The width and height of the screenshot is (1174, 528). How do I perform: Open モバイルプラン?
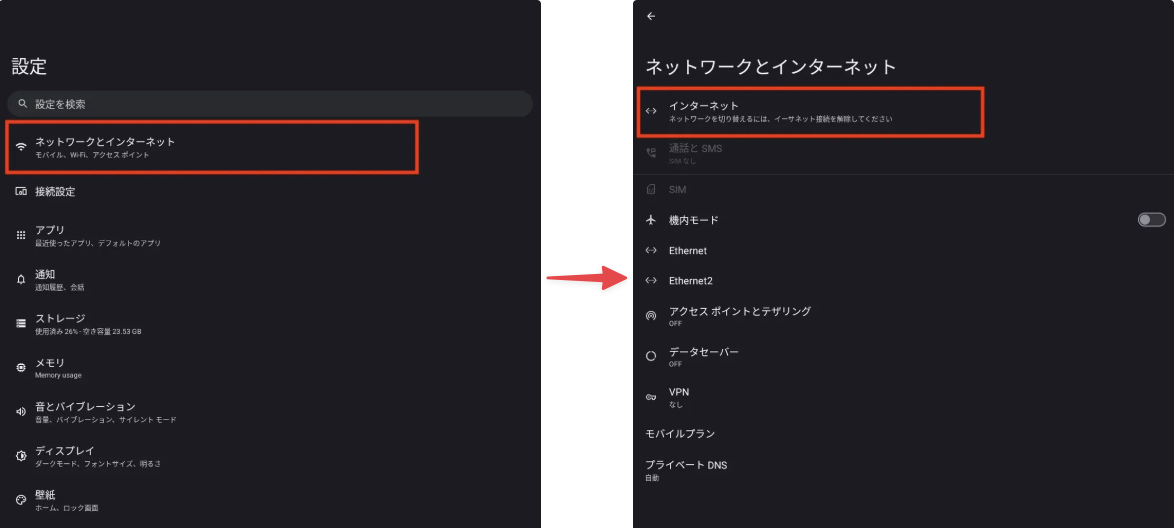[x=680, y=434]
